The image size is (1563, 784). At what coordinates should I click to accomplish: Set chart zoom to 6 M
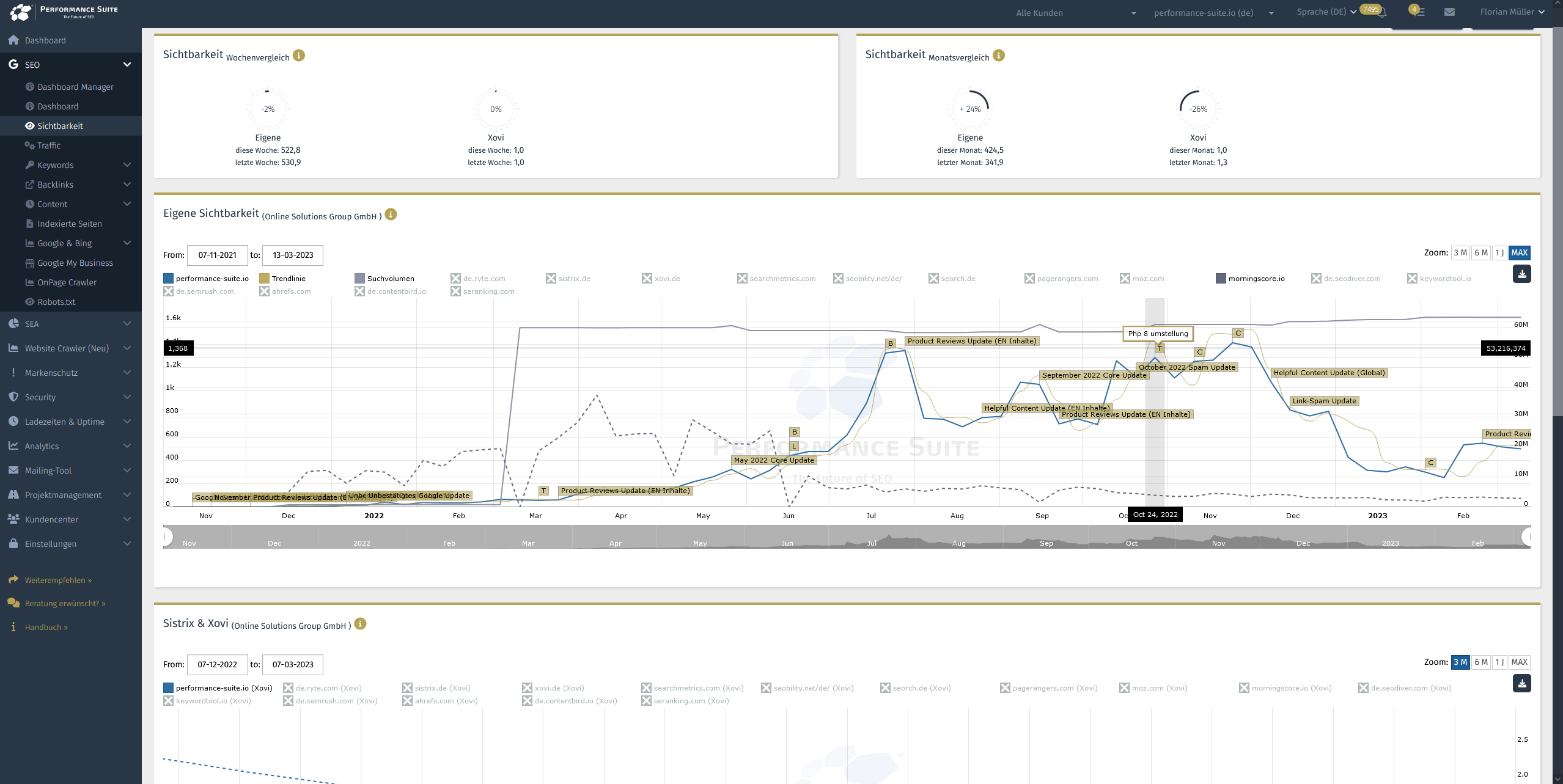coord(1480,253)
